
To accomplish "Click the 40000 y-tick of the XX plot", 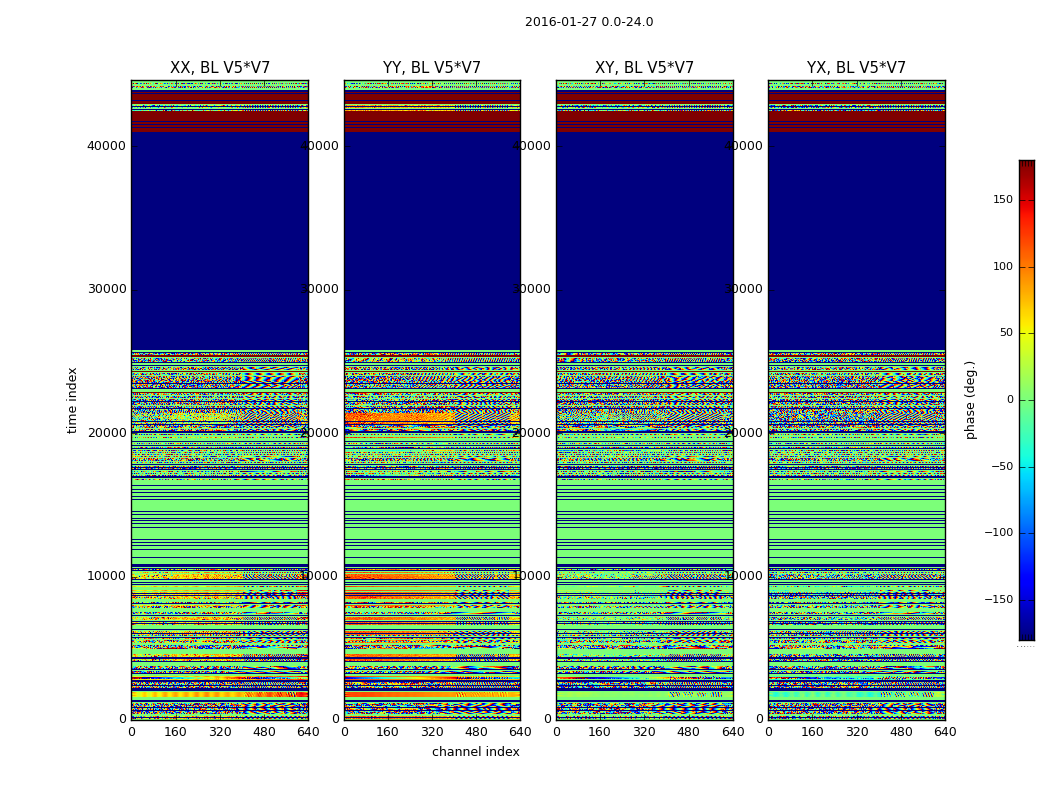I will [x=106, y=146].
